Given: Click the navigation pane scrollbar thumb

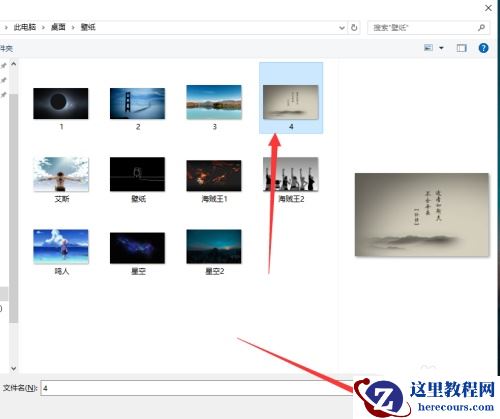Looking at the screenshot, I should pyautogui.click(x=13, y=208).
